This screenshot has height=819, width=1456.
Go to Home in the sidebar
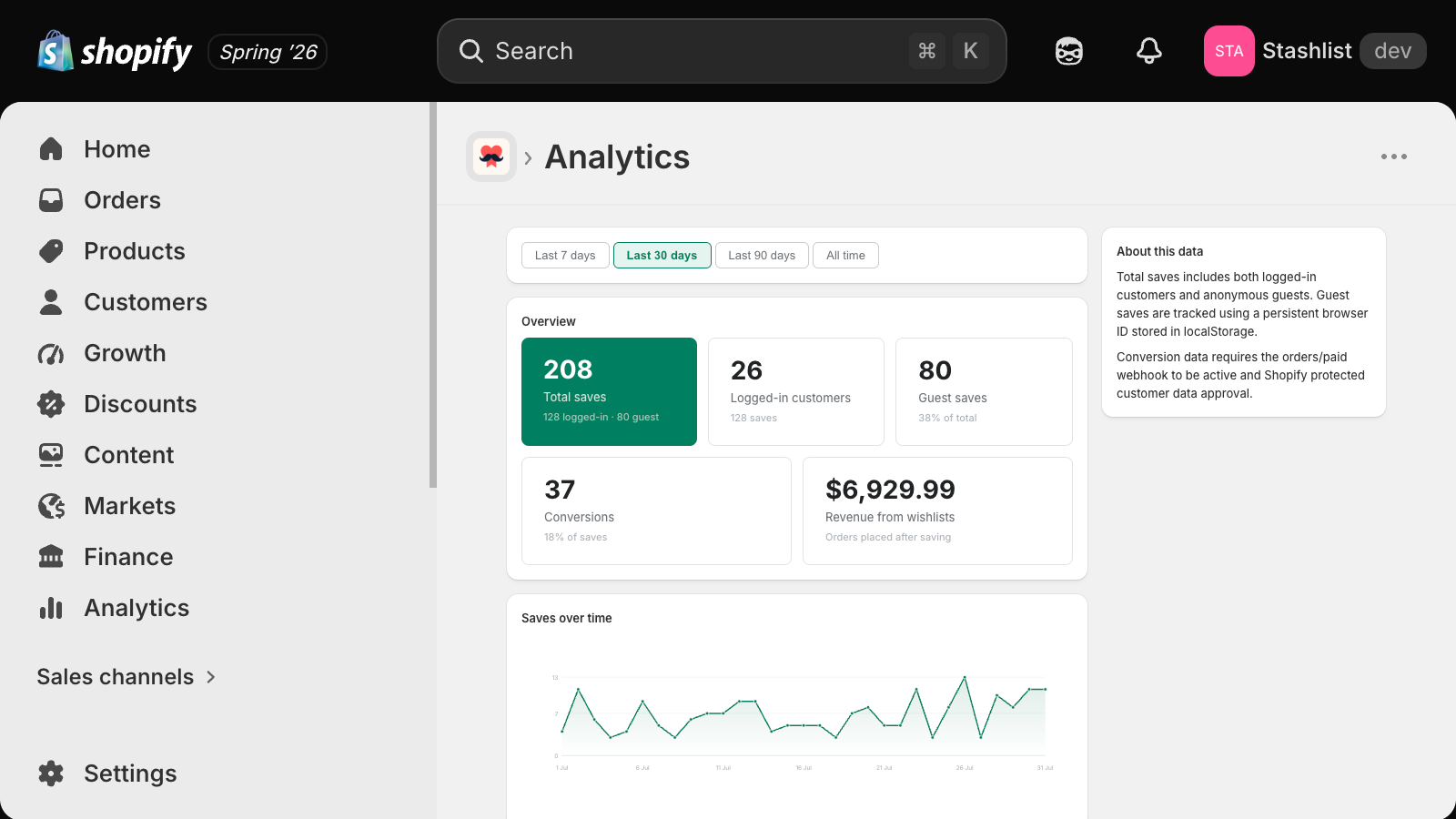click(117, 149)
